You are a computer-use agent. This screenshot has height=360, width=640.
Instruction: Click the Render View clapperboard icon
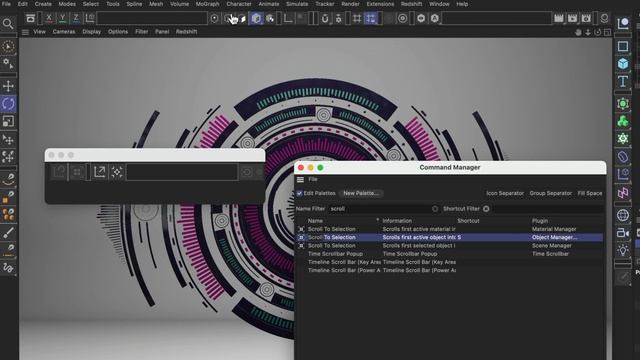click(559, 18)
